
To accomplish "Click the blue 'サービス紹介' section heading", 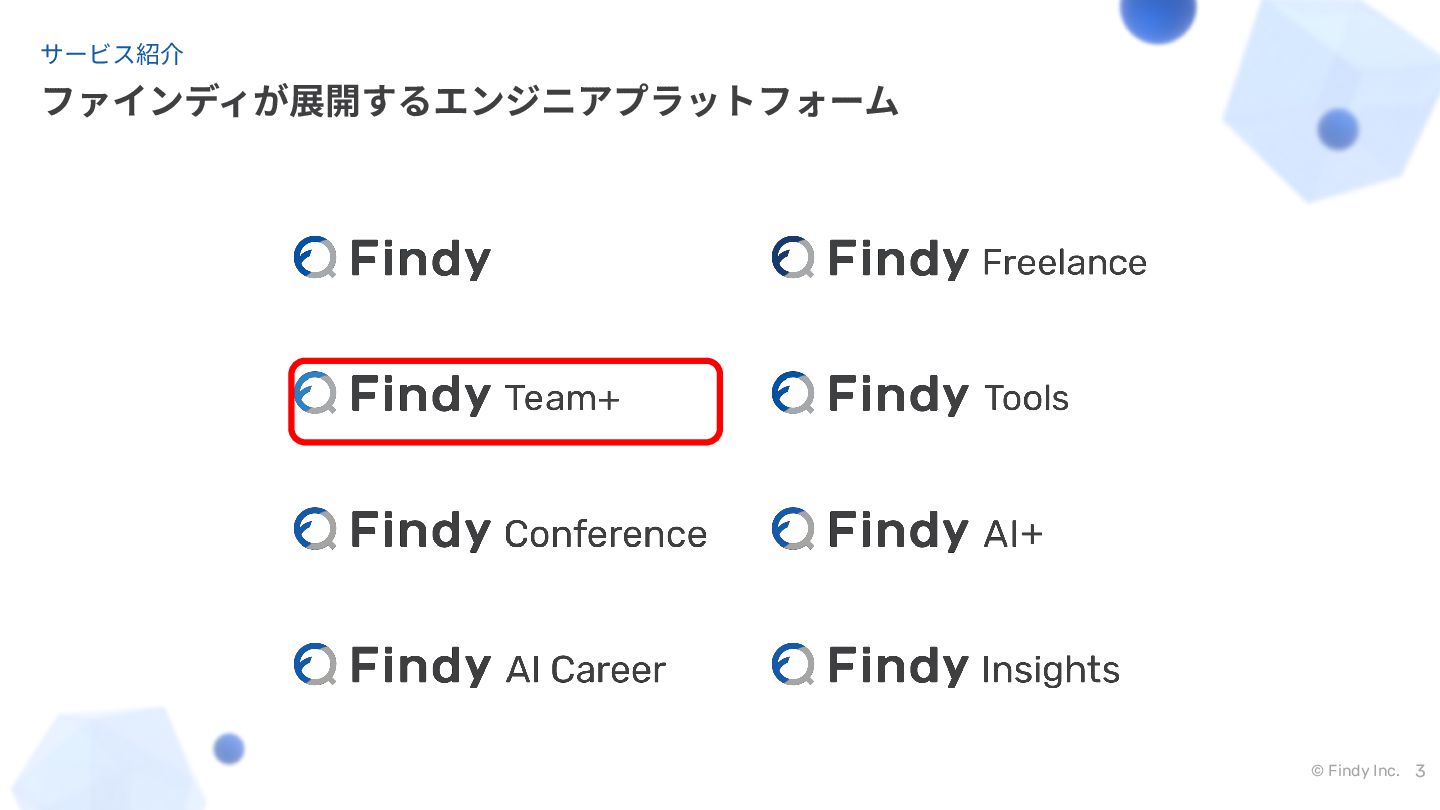I will coord(112,54).
